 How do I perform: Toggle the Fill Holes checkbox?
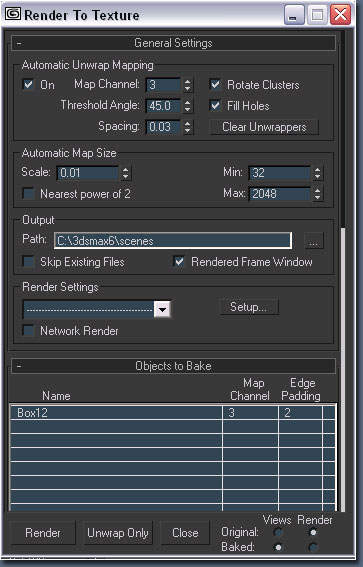pos(215,106)
